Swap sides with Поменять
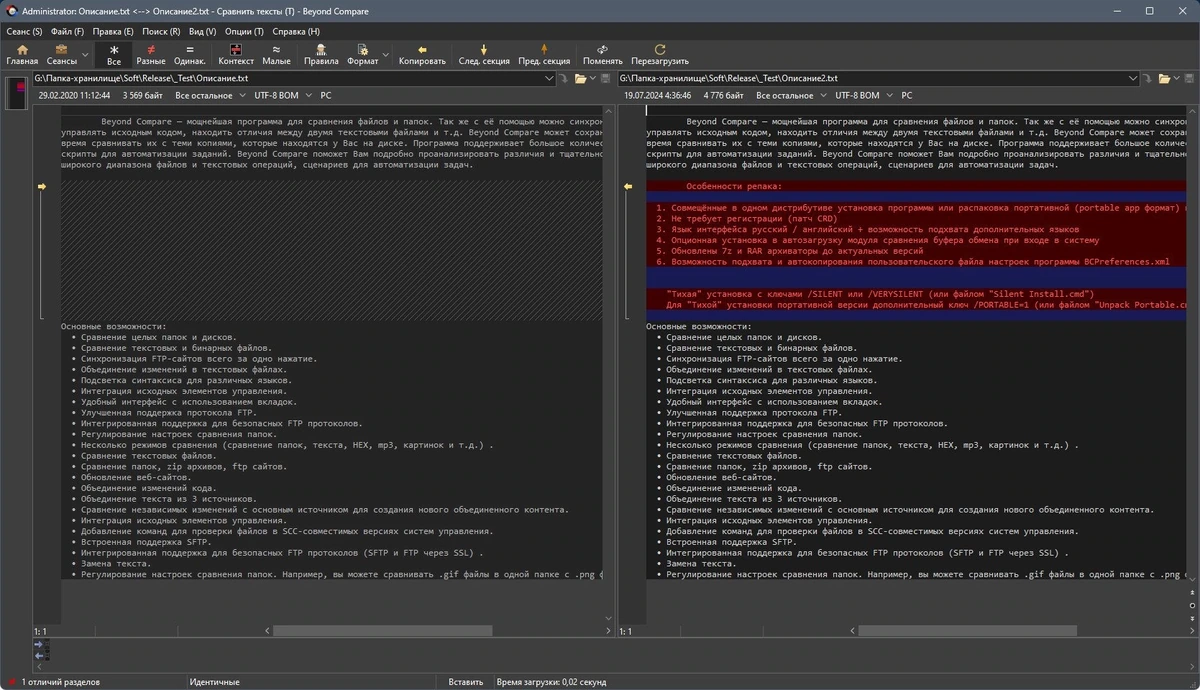1200x690 pixels. (602, 54)
